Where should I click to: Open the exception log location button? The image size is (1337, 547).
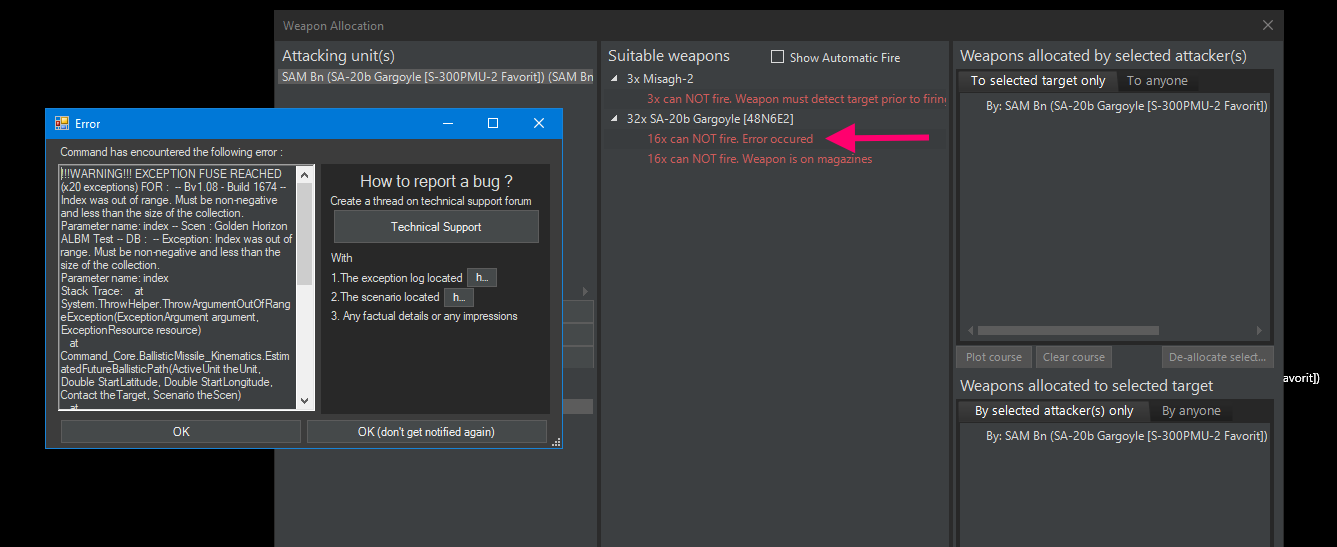[482, 278]
